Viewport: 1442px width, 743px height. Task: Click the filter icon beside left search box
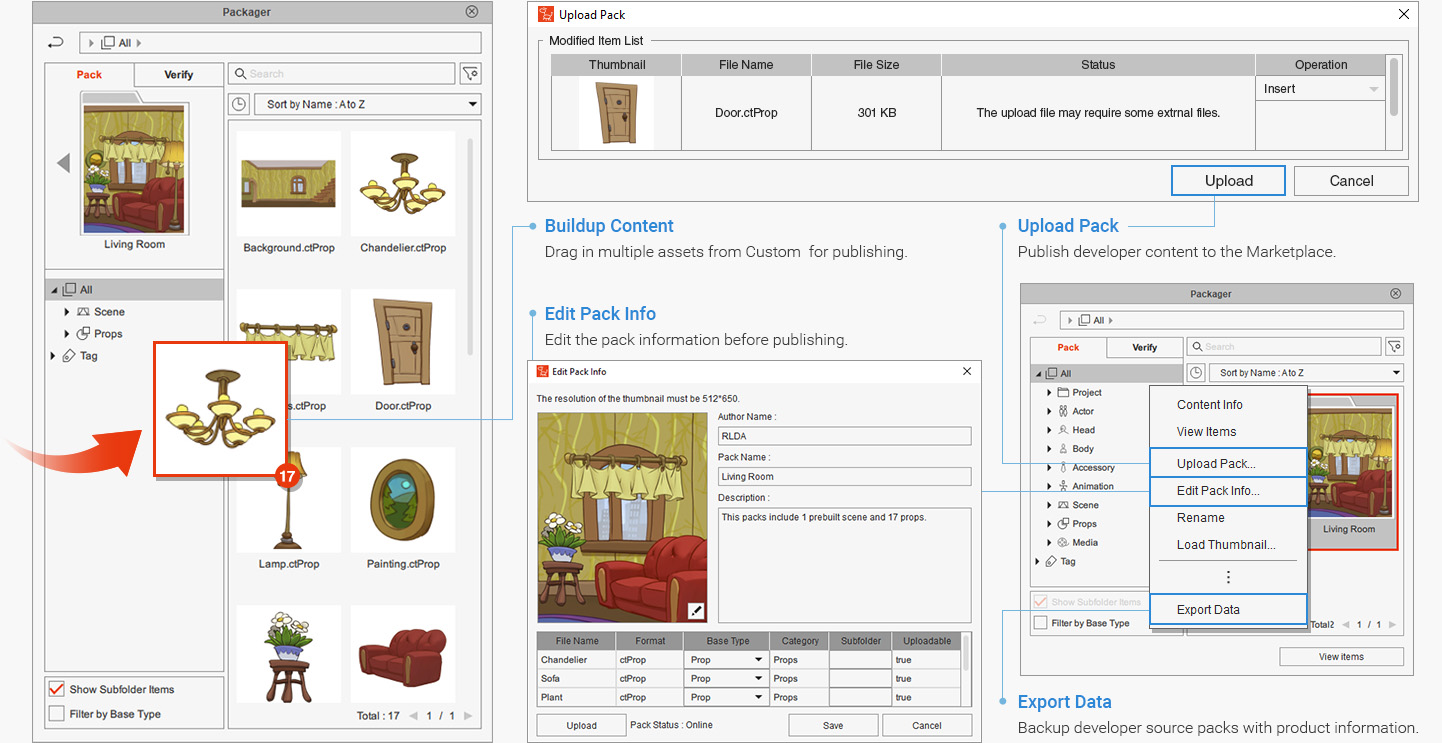tap(470, 74)
